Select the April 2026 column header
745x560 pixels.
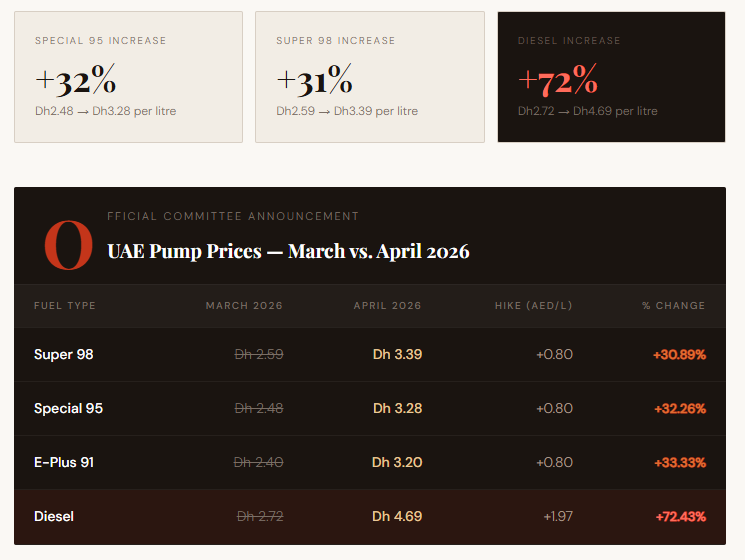[x=387, y=306]
